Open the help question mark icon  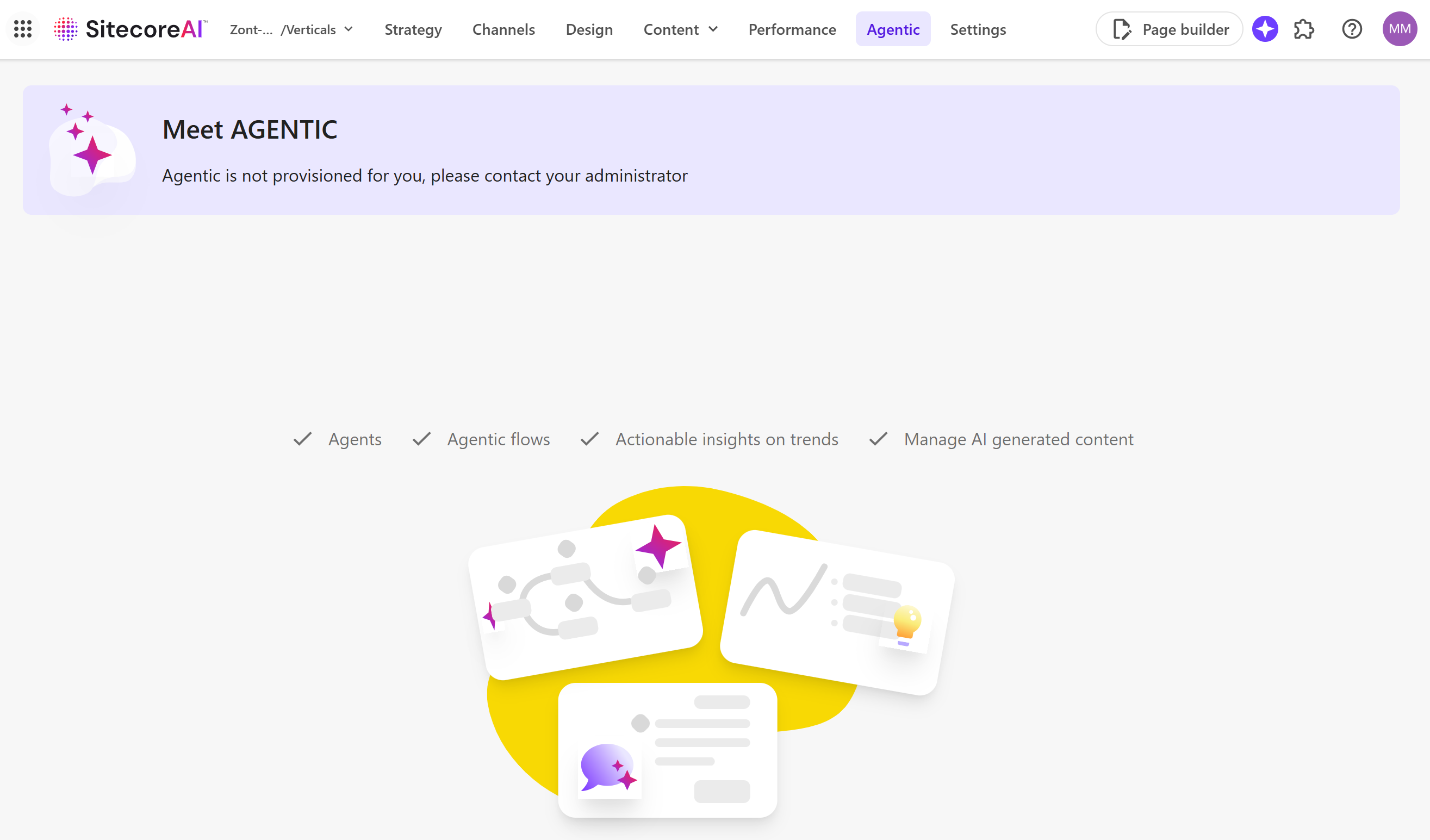coord(1352,29)
